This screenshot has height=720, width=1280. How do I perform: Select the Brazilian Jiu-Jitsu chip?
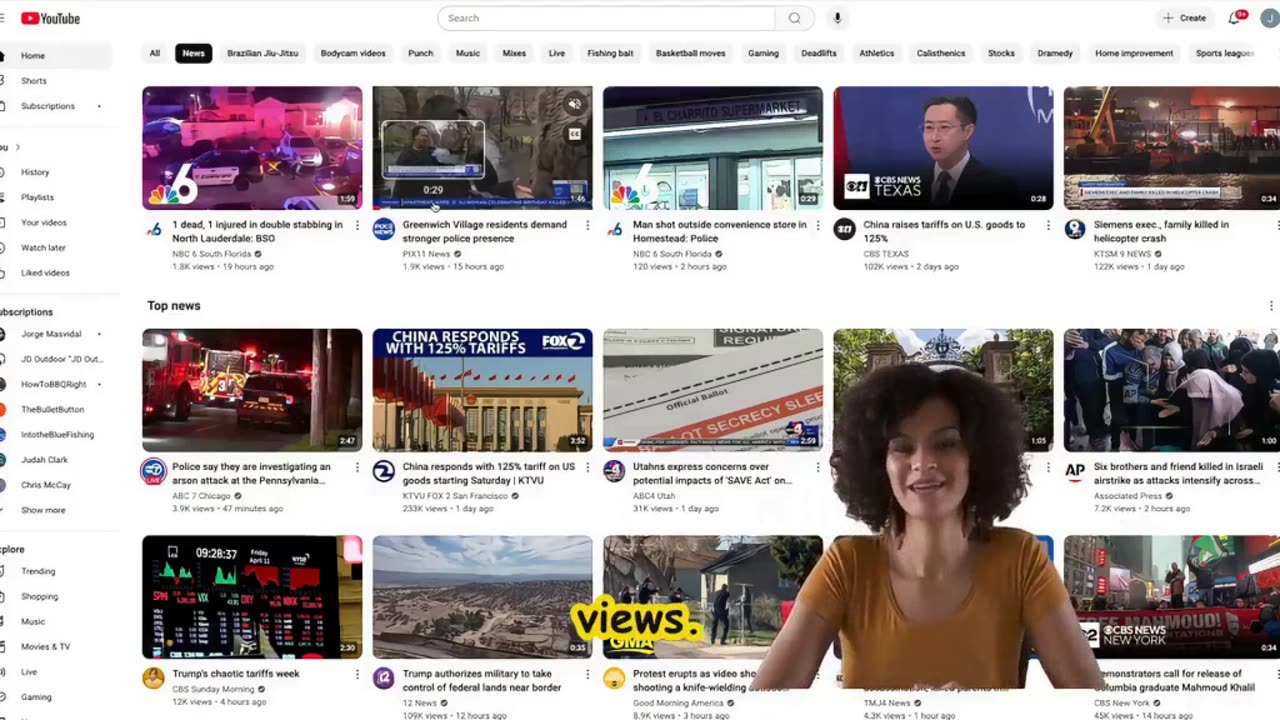(x=262, y=53)
